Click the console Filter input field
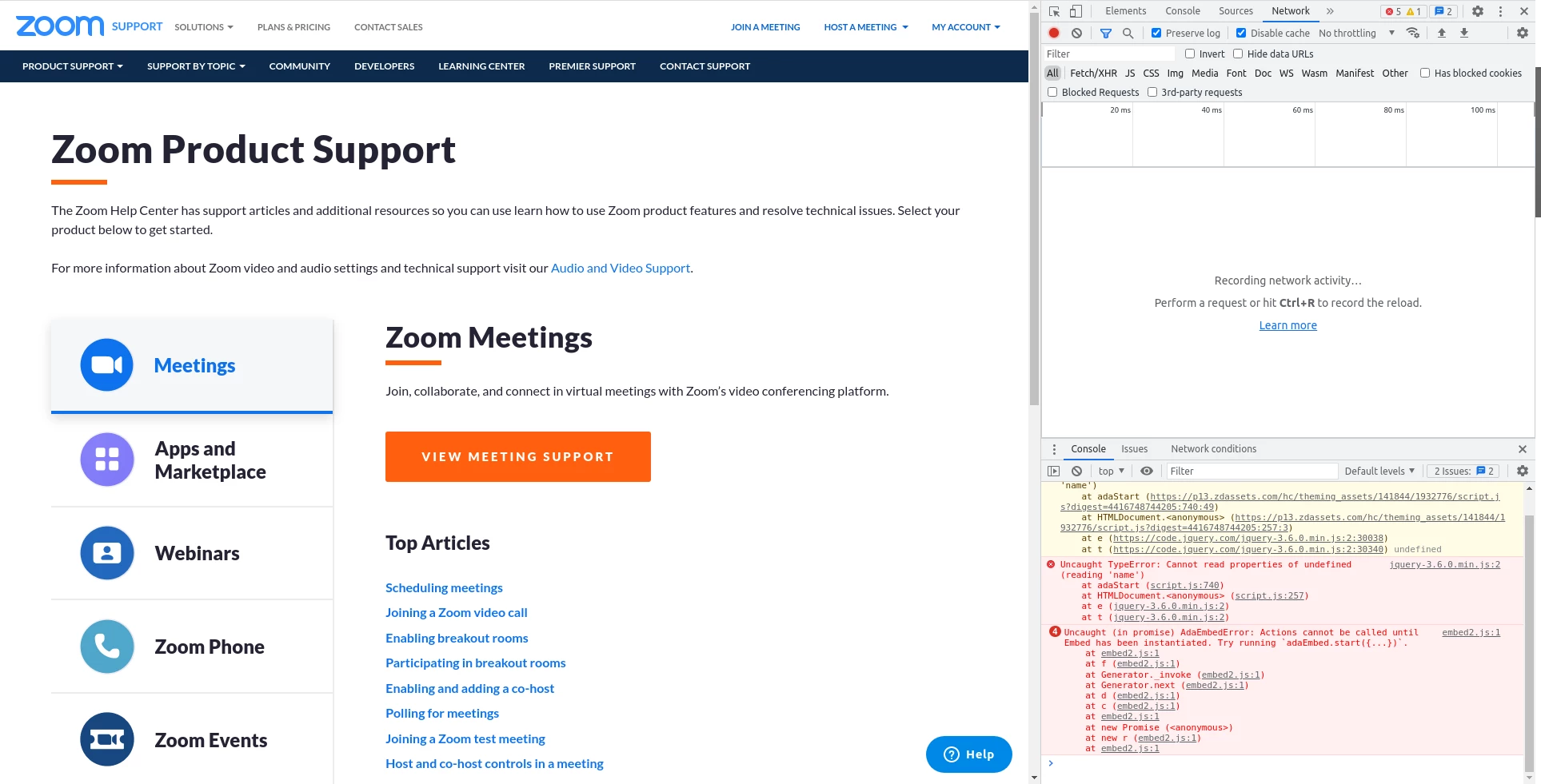The image size is (1541, 784). click(x=1252, y=471)
